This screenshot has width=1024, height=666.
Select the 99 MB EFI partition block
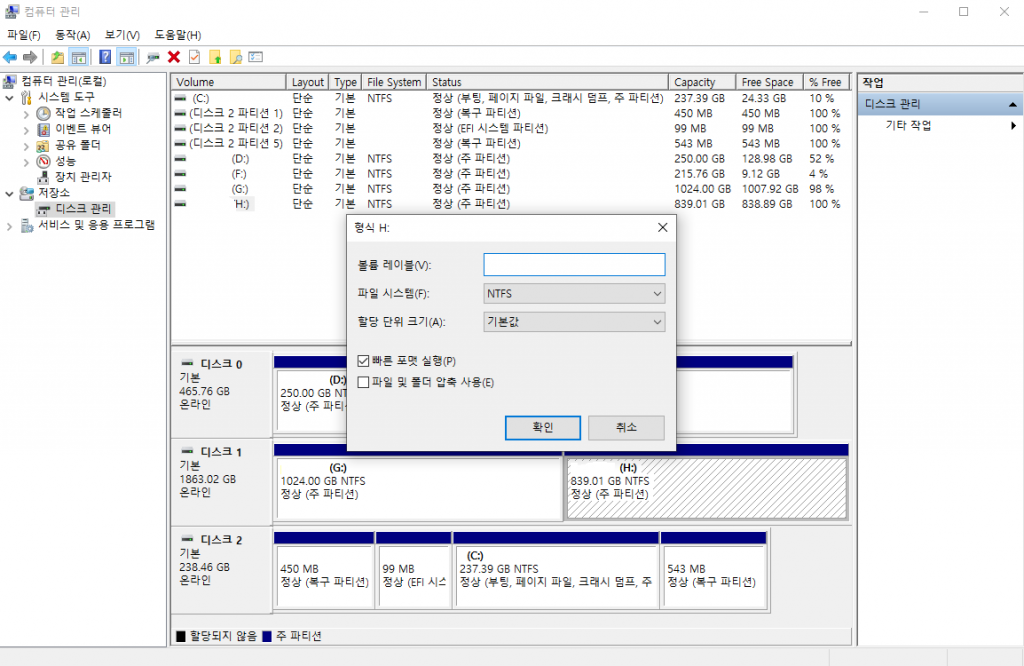tap(414, 577)
